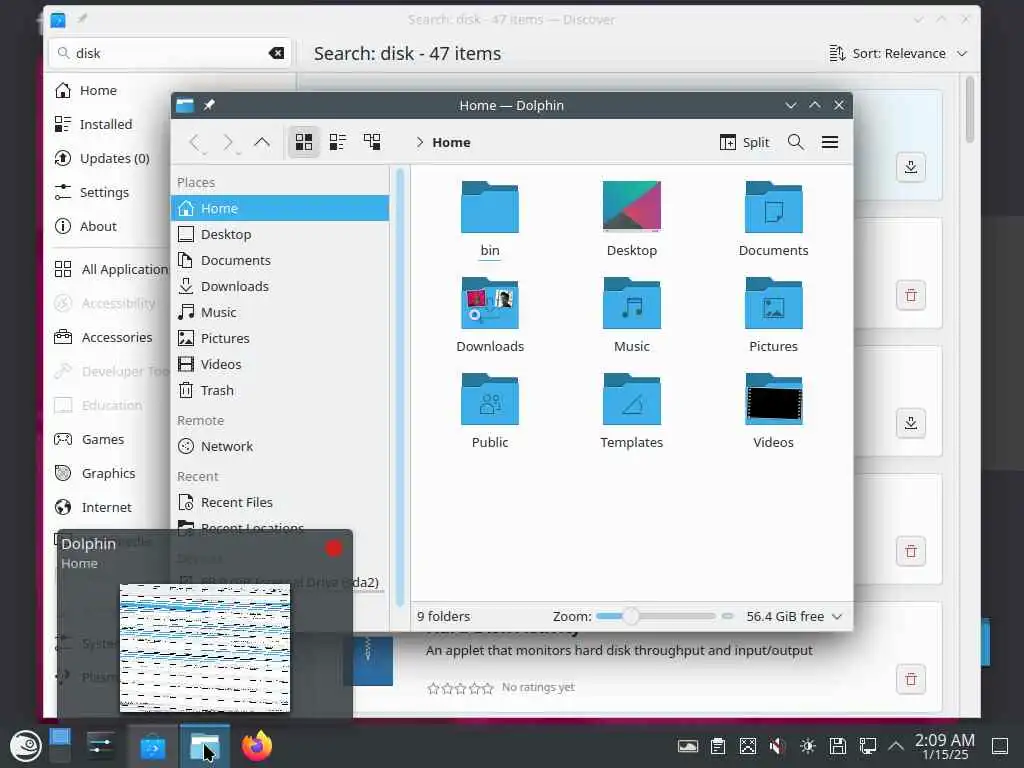Select All Applications category in Discover
Viewport: 1024px width, 768px height.
coord(110,269)
